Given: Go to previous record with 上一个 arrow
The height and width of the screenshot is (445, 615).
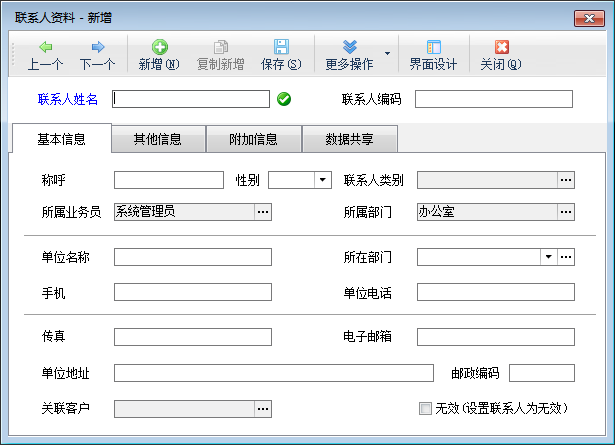Looking at the screenshot, I should point(46,47).
